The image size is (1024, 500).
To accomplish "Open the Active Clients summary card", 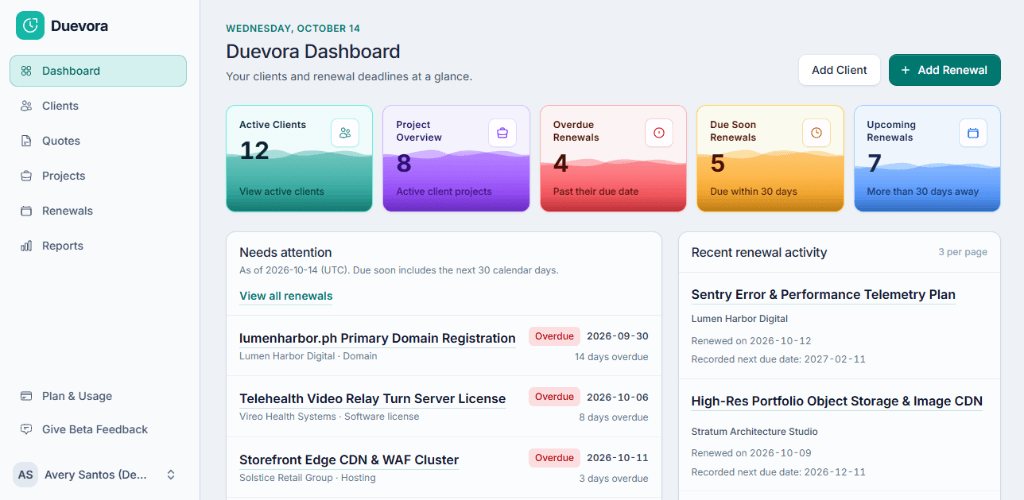I will click(299, 159).
